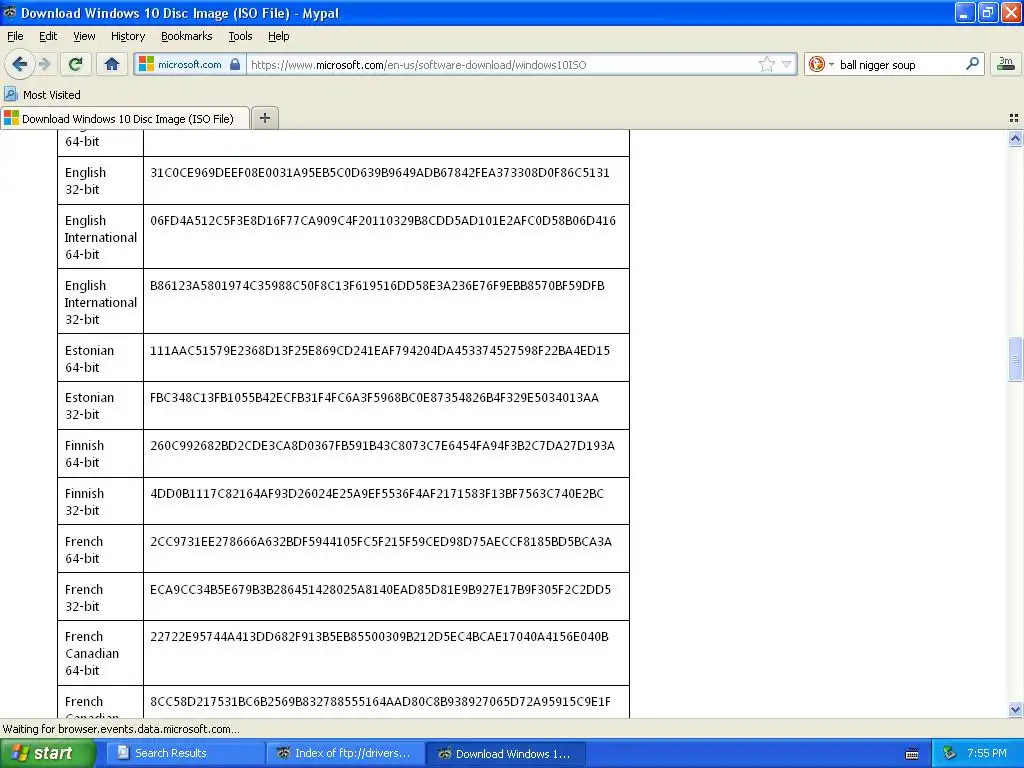Image resolution: width=1024 pixels, height=768 pixels.
Task: Click the hash starting with ECA9CC34B5E6
Action: pyautogui.click(x=380, y=590)
